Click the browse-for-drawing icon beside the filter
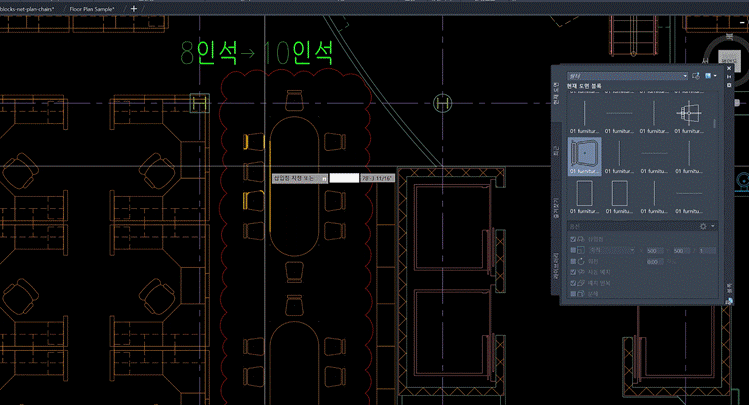This screenshot has height=405, width=749. click(696, 76)
